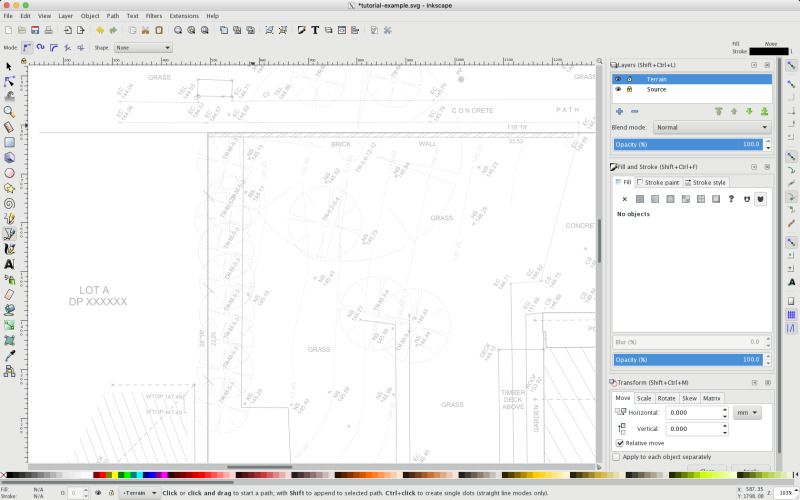The width and height of the screenshot is (800, 500).
Task: Open the Layer menu
Action: (x=65, y=16)
